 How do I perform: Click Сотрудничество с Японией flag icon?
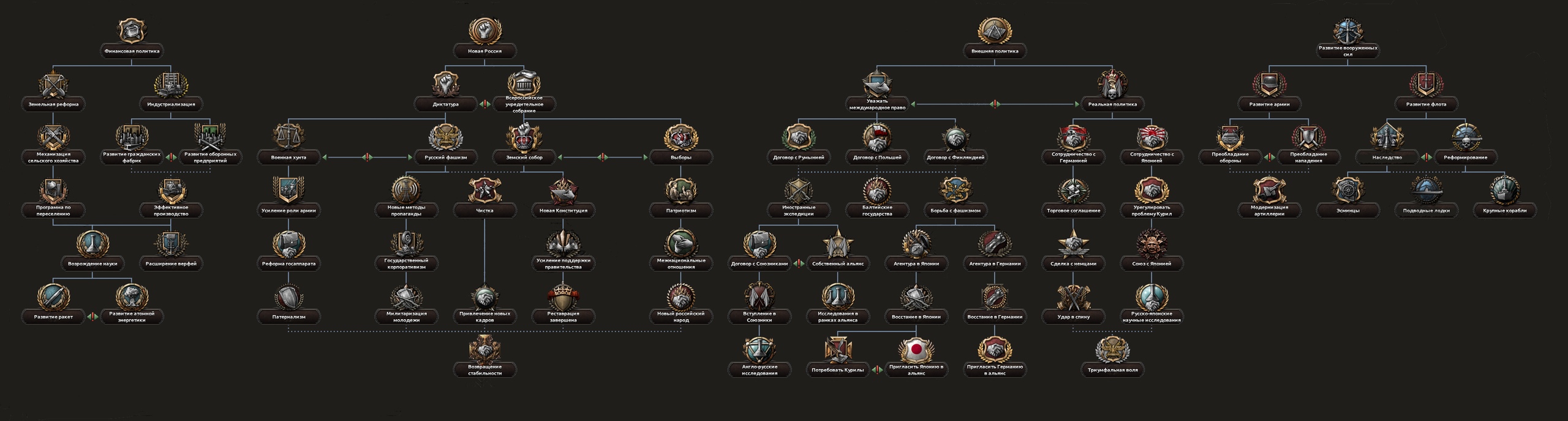1151,137
